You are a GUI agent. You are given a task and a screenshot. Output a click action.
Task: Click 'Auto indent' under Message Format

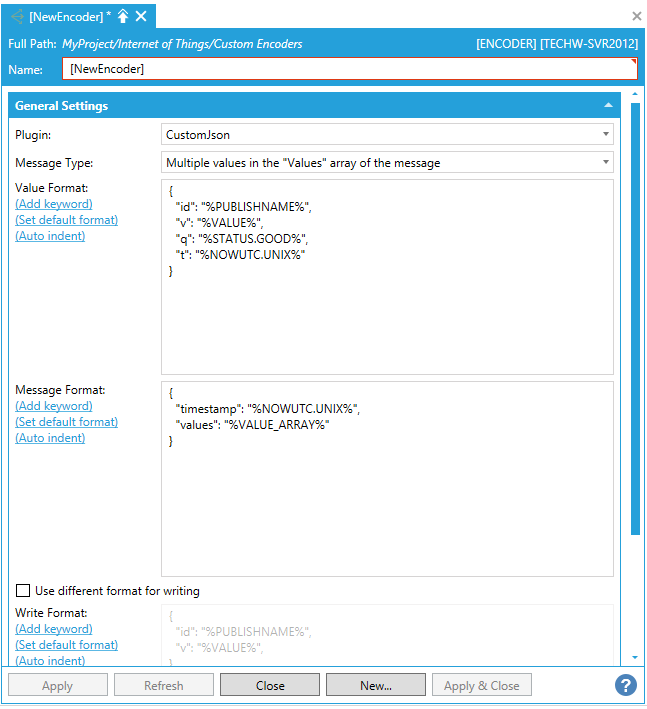coord(50,438)
